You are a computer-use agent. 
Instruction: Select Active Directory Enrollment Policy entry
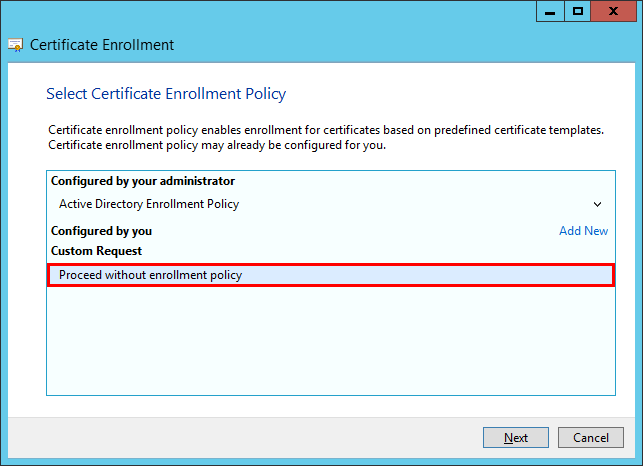[149, 204]
